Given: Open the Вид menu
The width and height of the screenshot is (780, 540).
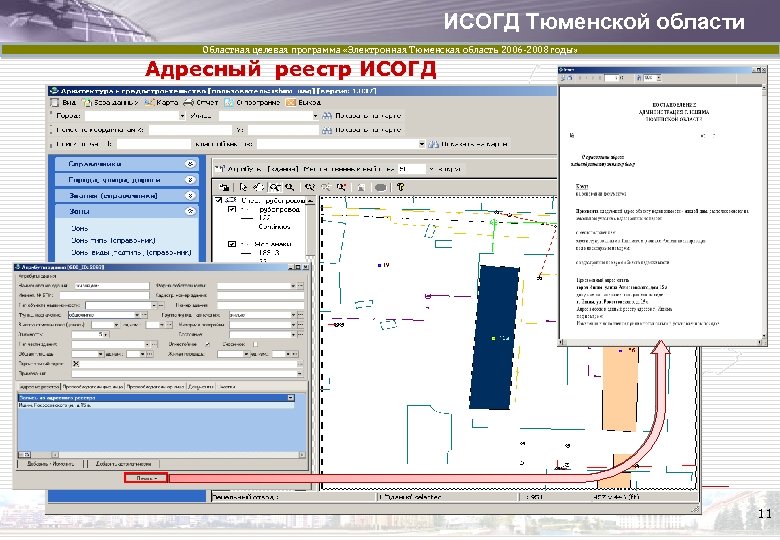Looking at the screenshot, I should pos(63,102).
